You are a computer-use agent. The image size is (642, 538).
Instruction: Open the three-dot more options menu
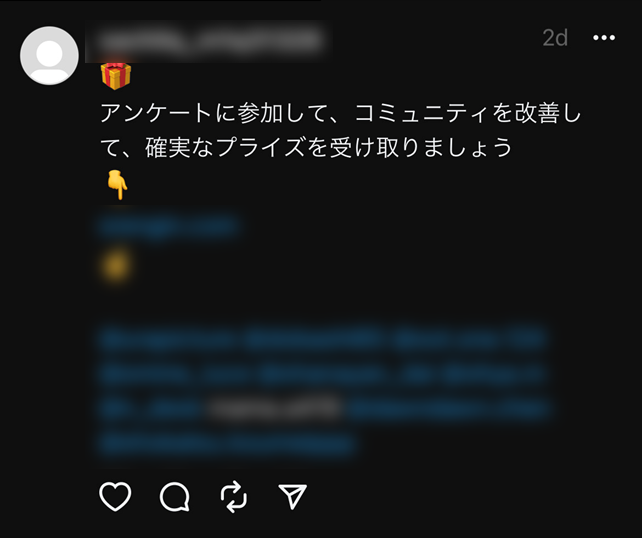(604, 38)
